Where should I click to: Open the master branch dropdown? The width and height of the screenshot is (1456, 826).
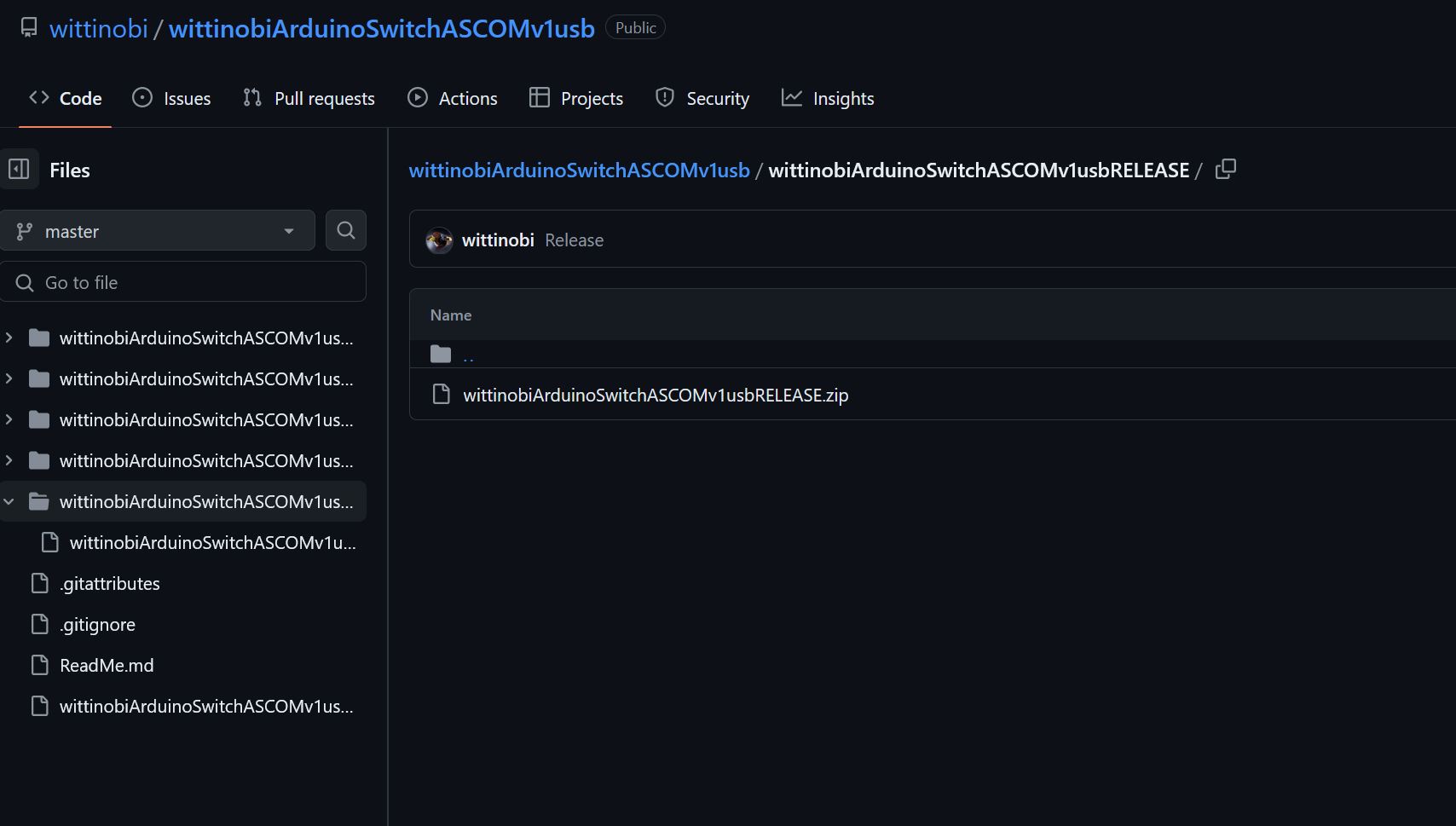(158, 231)
